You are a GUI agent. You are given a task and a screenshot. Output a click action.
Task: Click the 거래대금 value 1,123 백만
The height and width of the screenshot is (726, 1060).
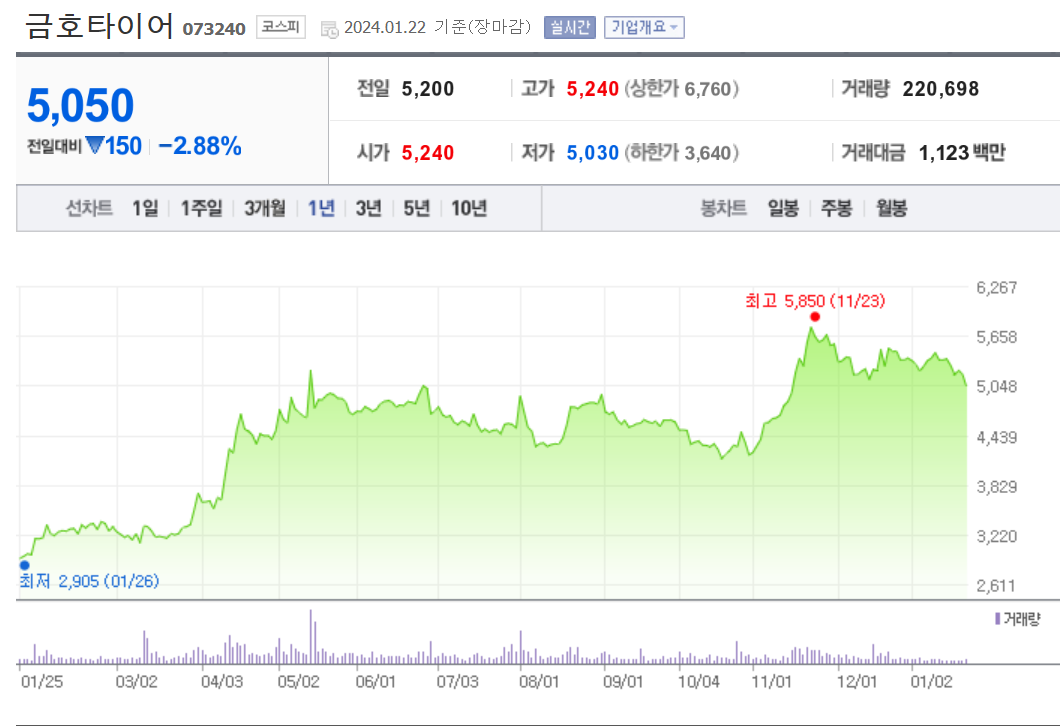point(962,153)
